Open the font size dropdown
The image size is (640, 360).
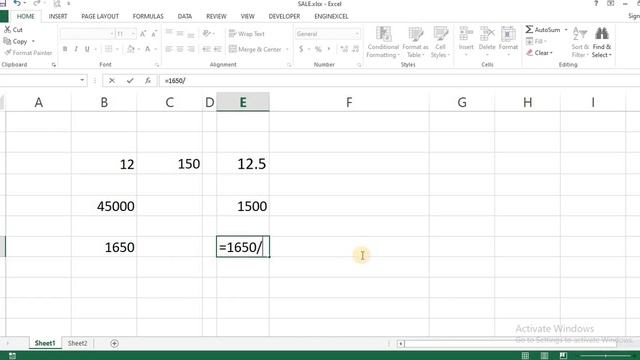[133, 34]
